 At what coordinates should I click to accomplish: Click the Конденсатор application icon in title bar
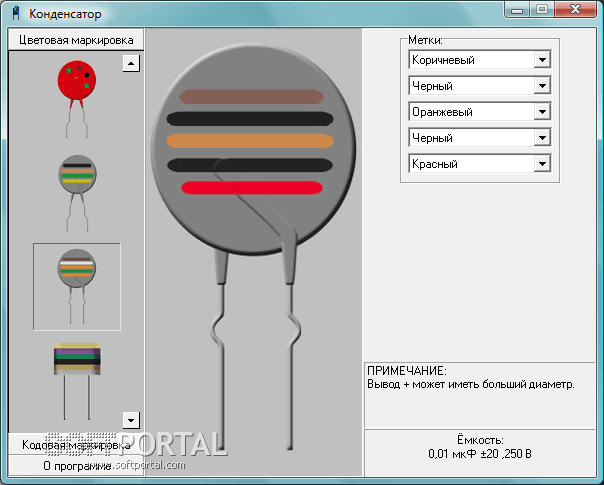pos(16,13)
